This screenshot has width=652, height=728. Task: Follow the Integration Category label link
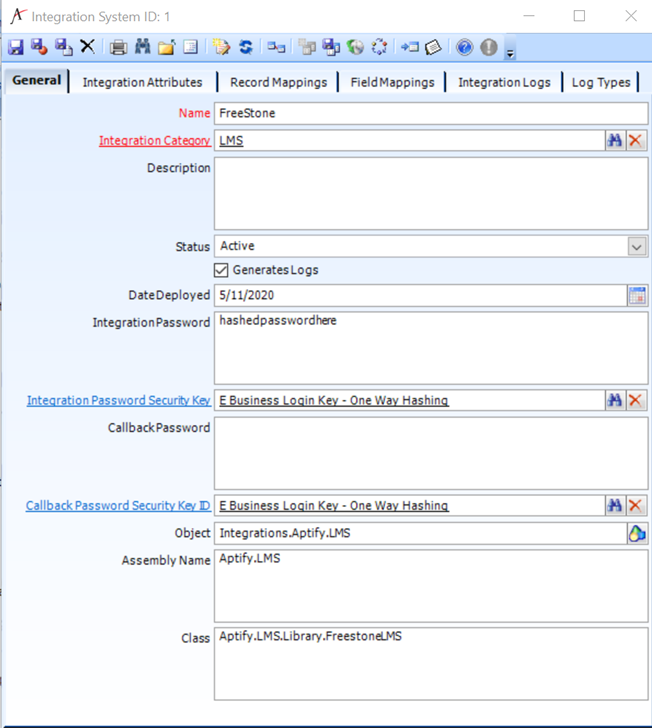click(x=155, y=140)
